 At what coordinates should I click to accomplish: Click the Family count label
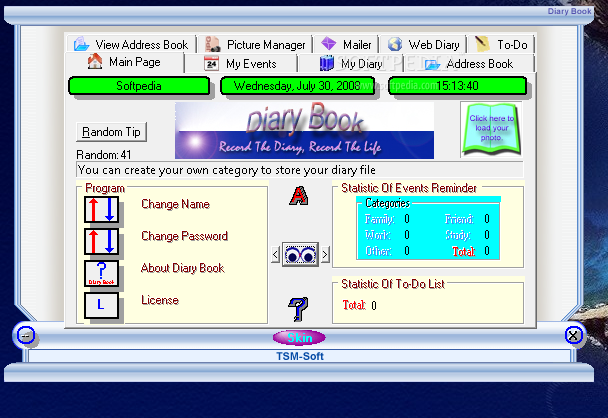[380, 219]
